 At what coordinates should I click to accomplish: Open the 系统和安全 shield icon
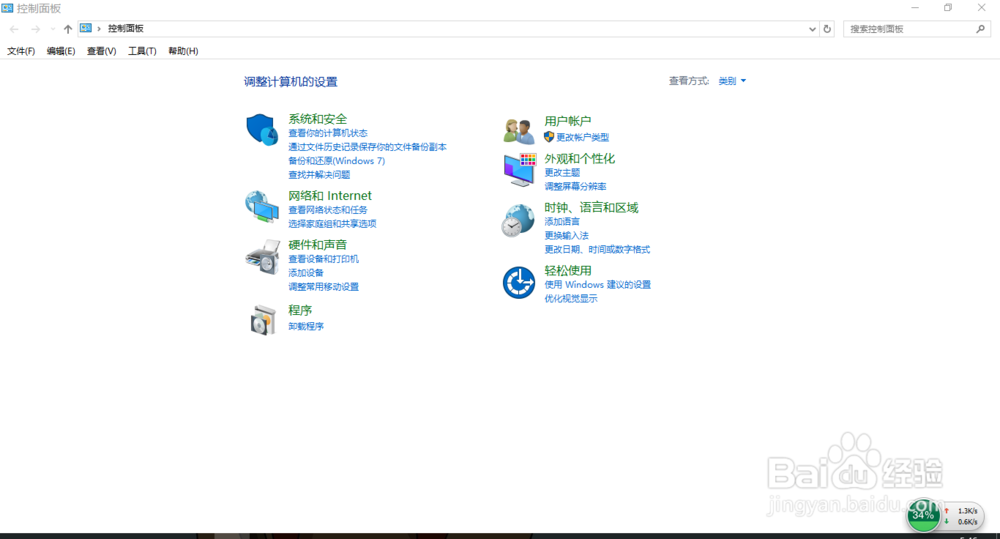point(262,129)
